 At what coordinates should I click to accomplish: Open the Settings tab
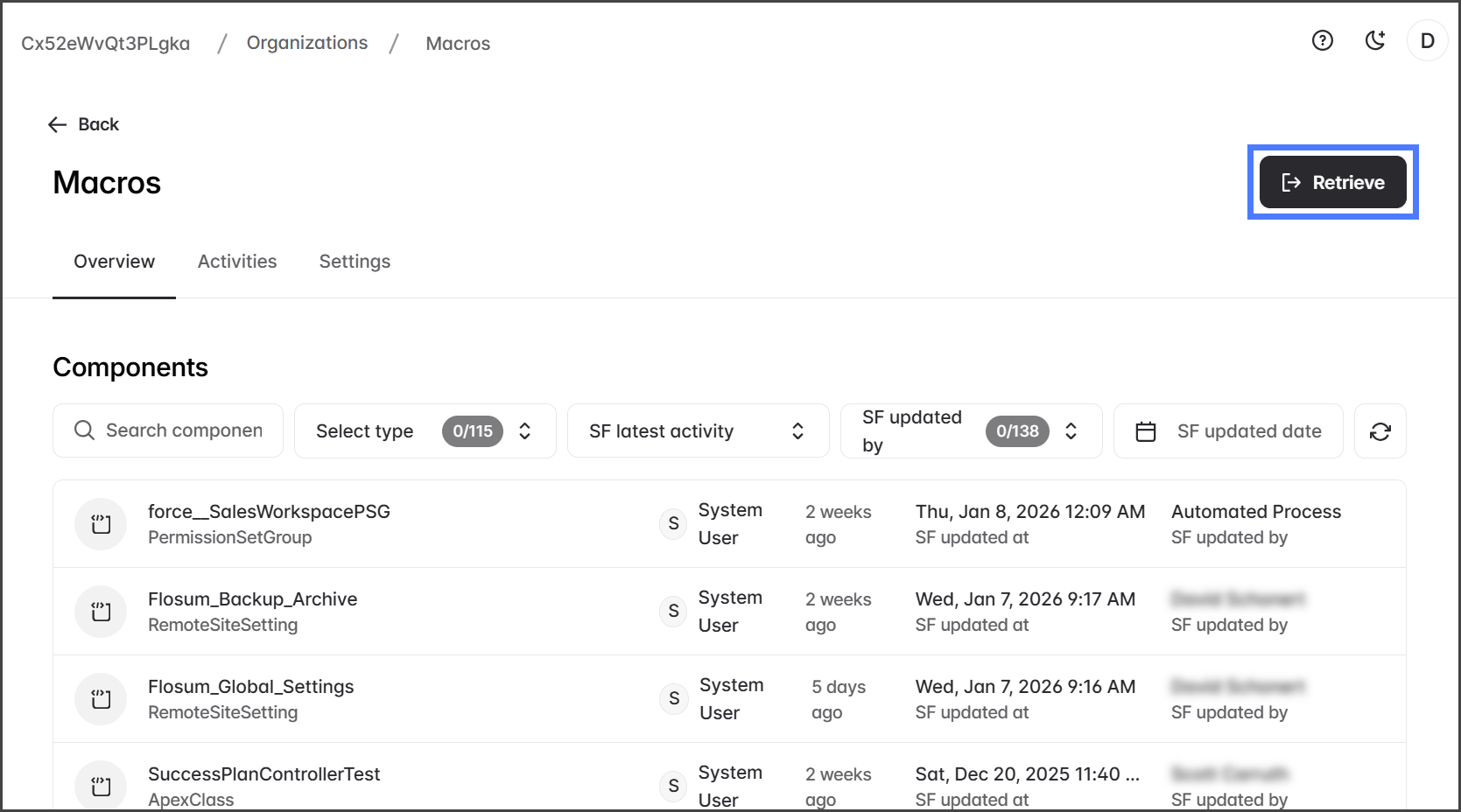tap(355, 262)
